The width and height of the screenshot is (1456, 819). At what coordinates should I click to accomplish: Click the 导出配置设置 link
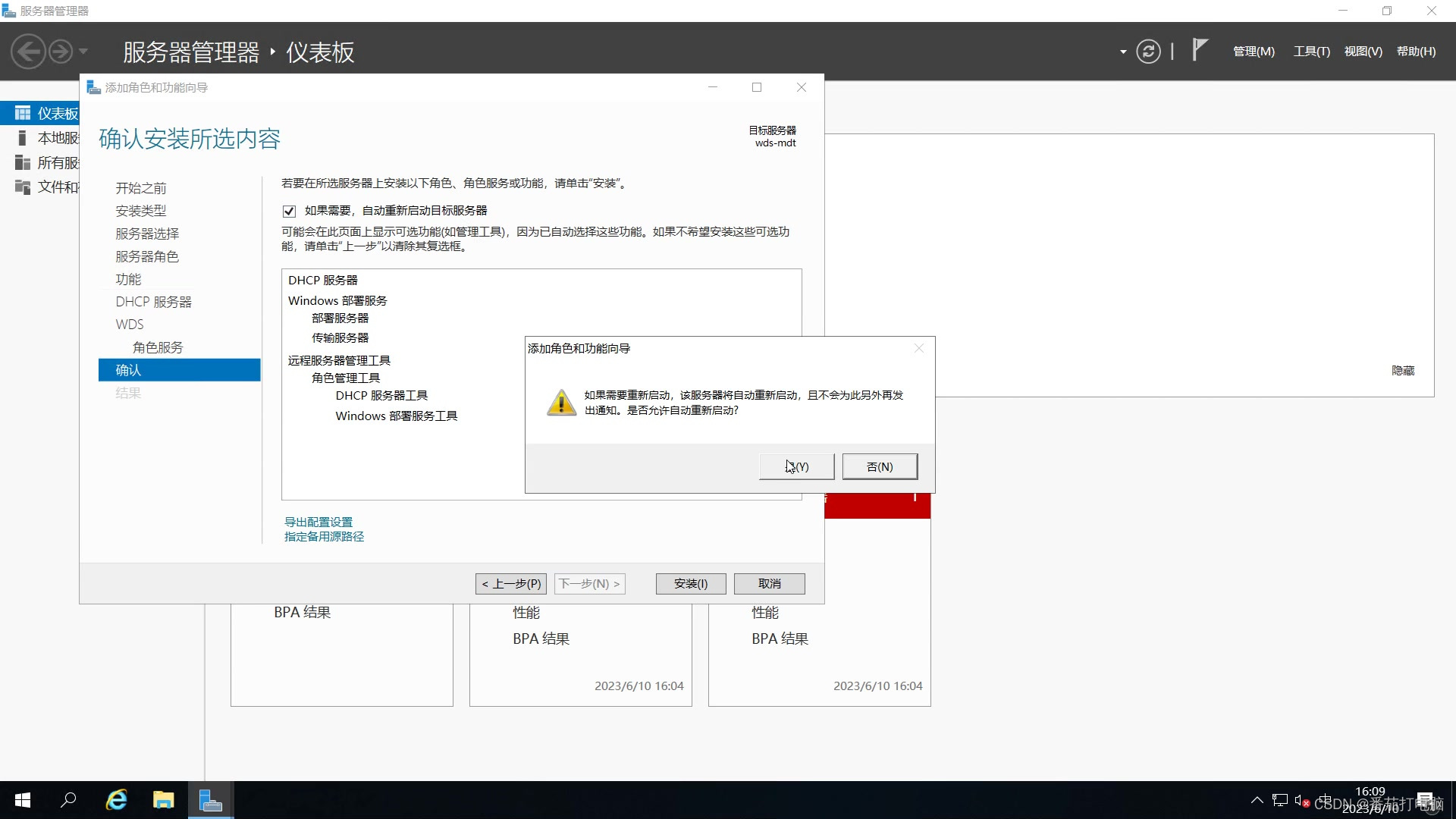point(318,522)
